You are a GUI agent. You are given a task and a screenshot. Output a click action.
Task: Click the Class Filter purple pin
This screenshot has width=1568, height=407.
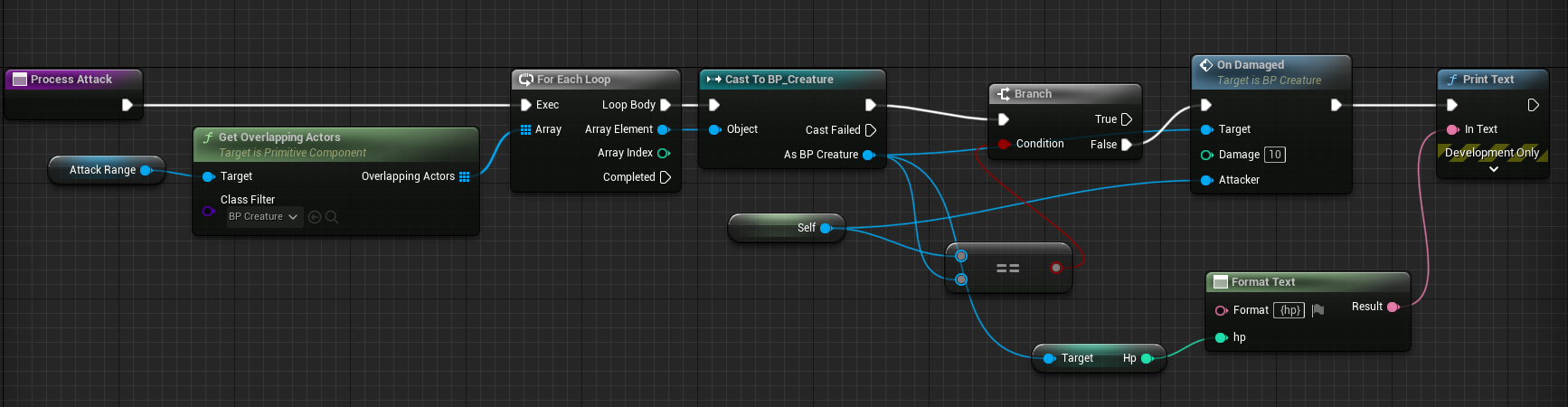[208, 212]
